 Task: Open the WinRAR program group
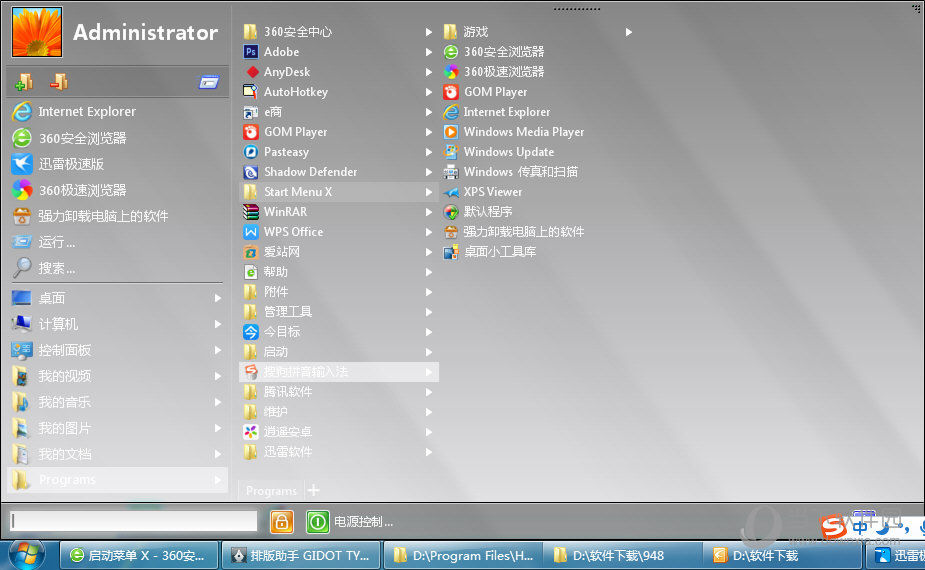(339, 212)
